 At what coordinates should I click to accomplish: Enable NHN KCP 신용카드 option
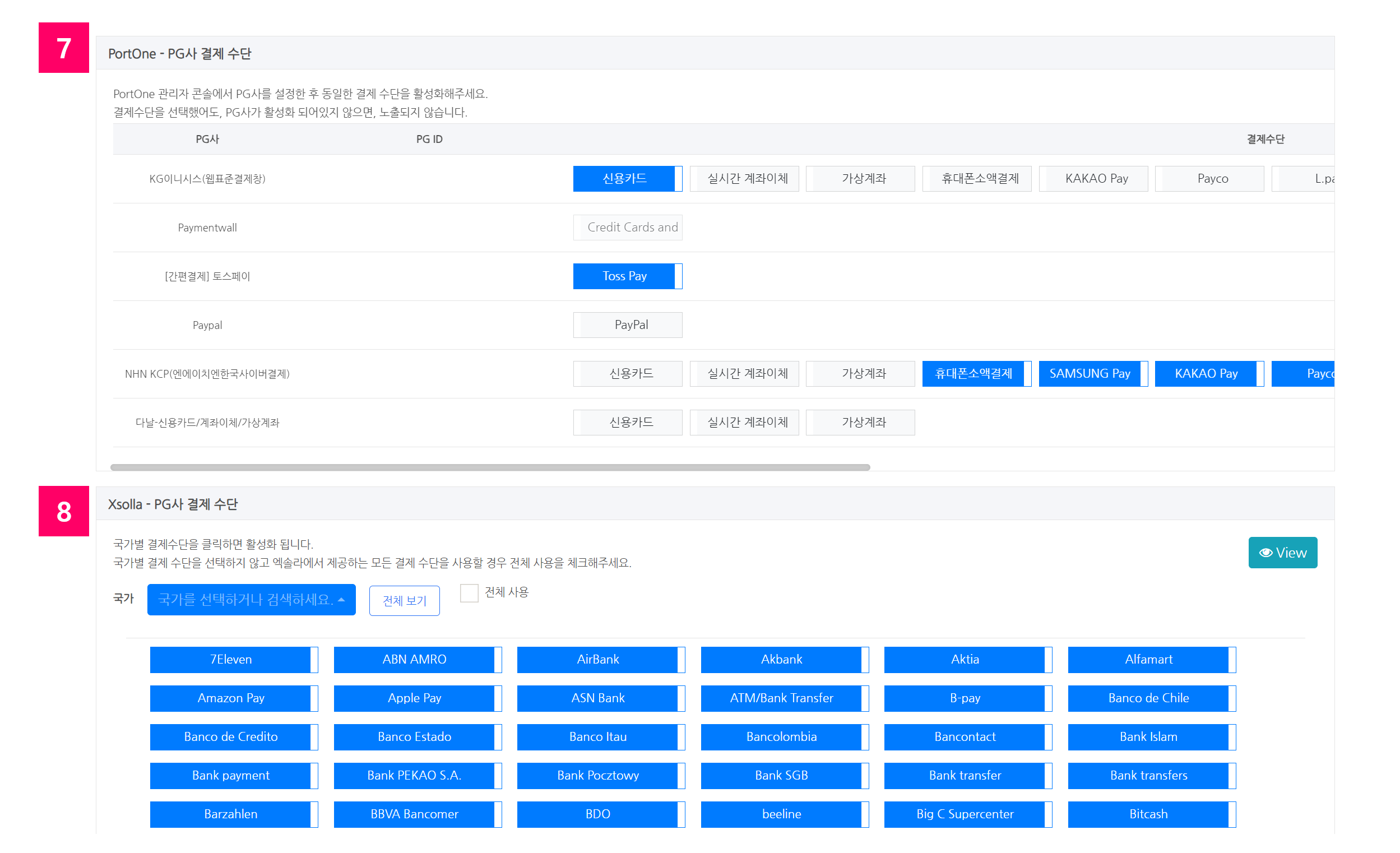point(627,374)
